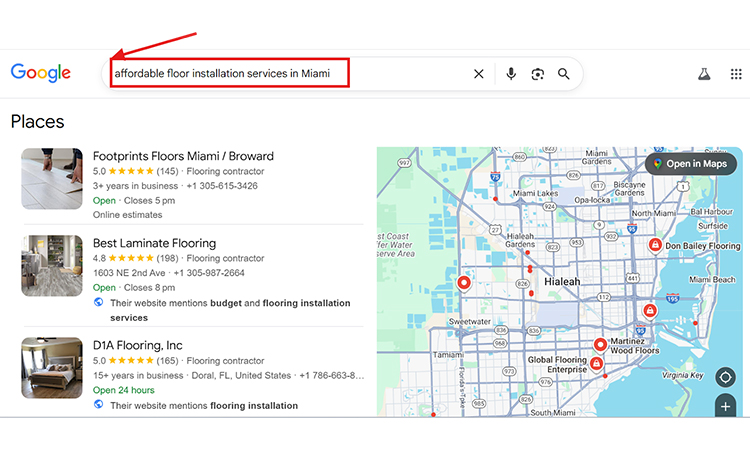Clear the search box with X icon
The width and height of the screenshot is (750, 450).
point(478,74)
